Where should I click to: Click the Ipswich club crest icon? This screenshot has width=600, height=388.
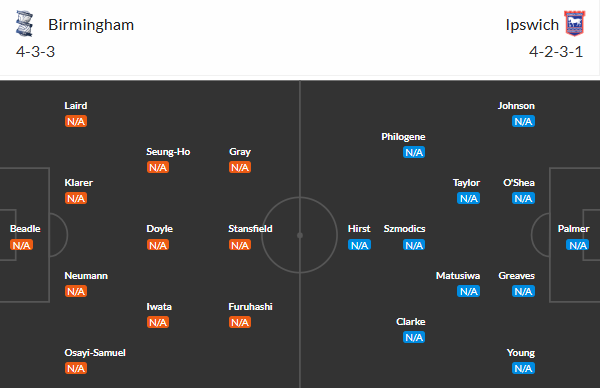coord(575,24)
